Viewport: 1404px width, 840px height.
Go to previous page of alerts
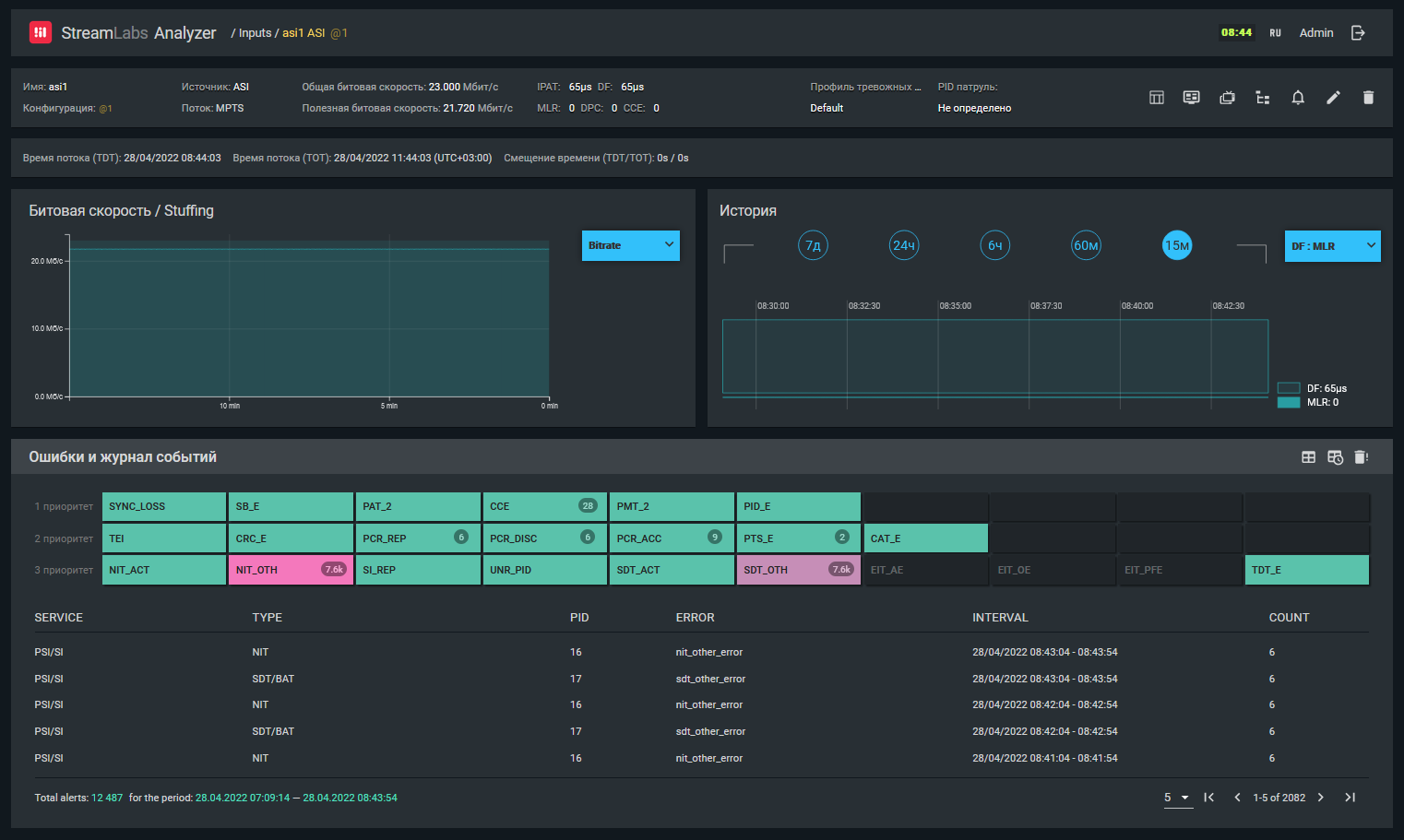click(1237, 798)
